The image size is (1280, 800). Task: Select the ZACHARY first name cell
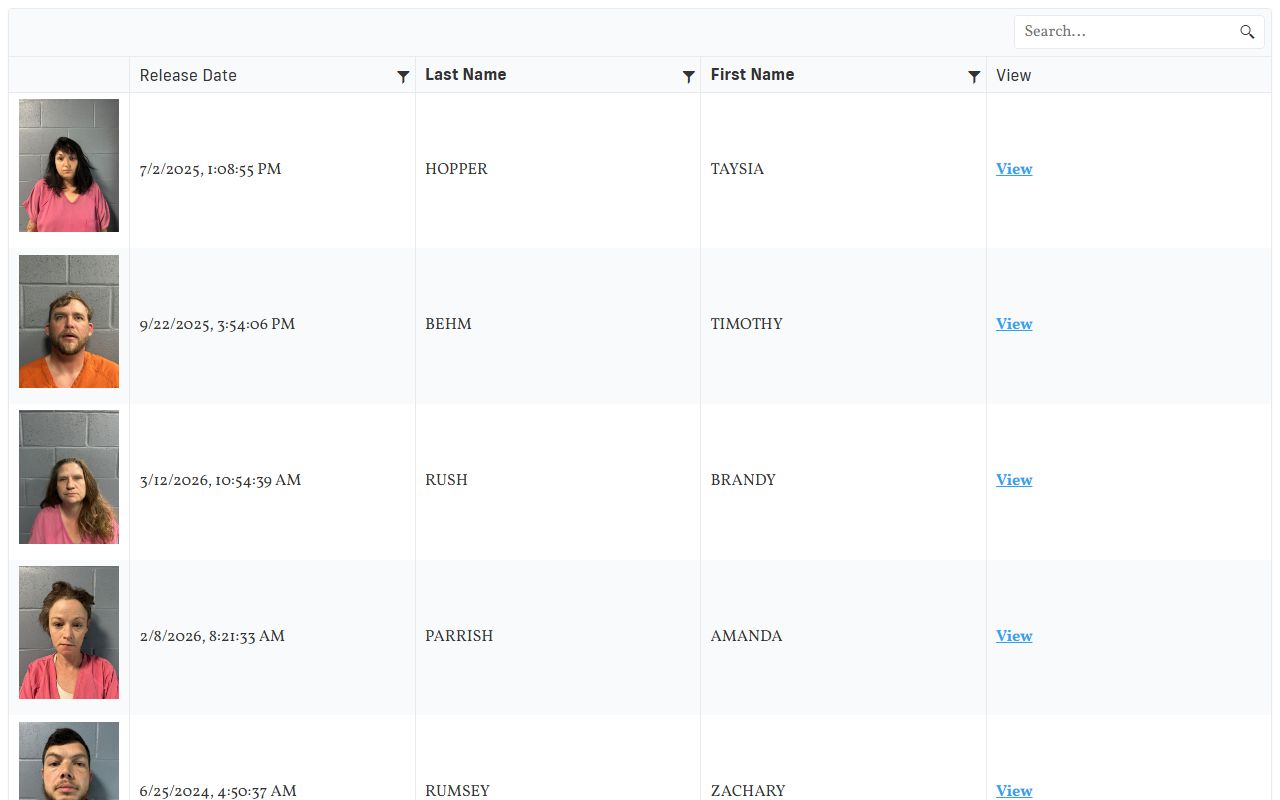[843, 758]
